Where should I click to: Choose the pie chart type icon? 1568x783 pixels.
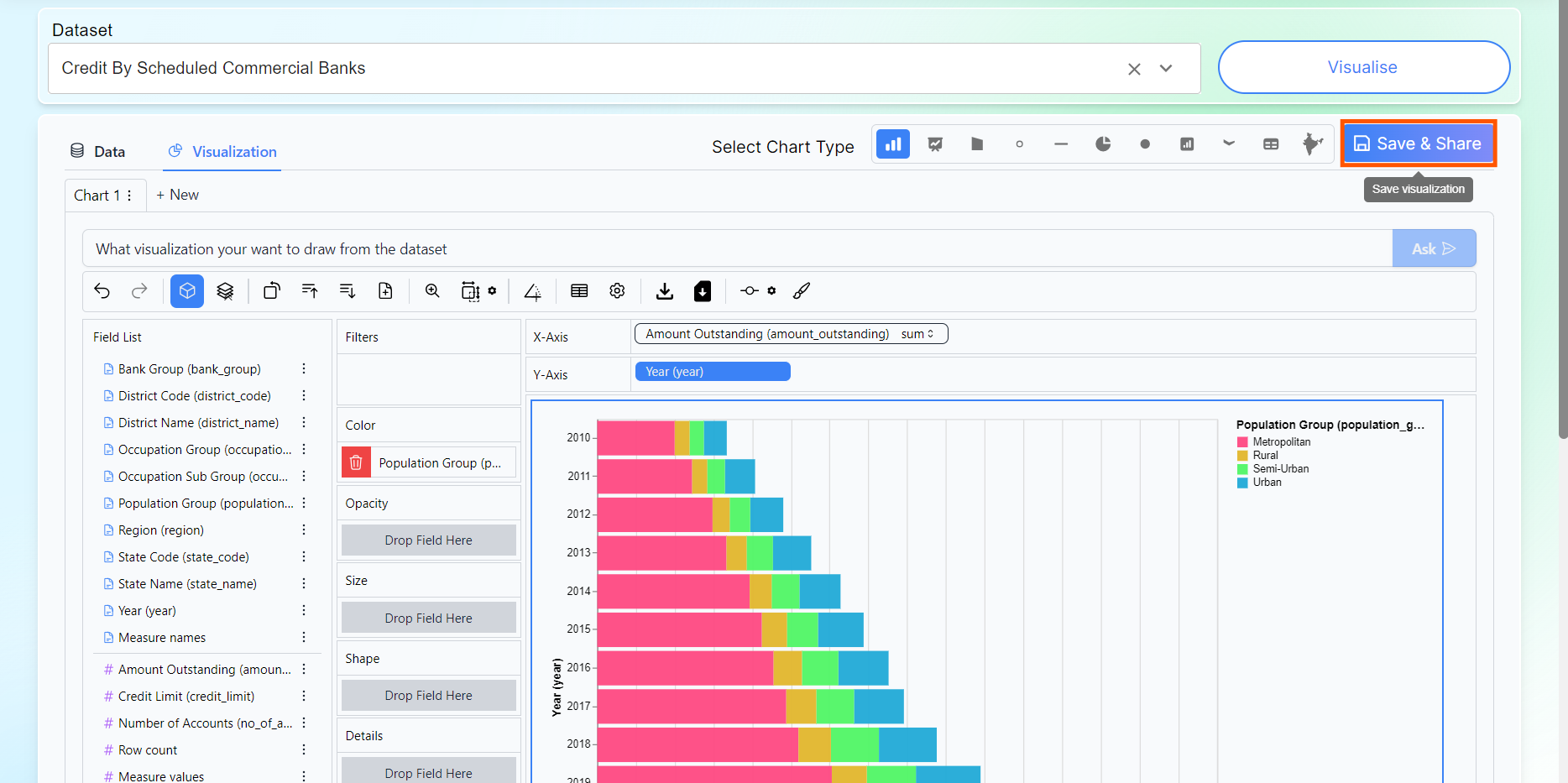click(x=1103, y=144)
